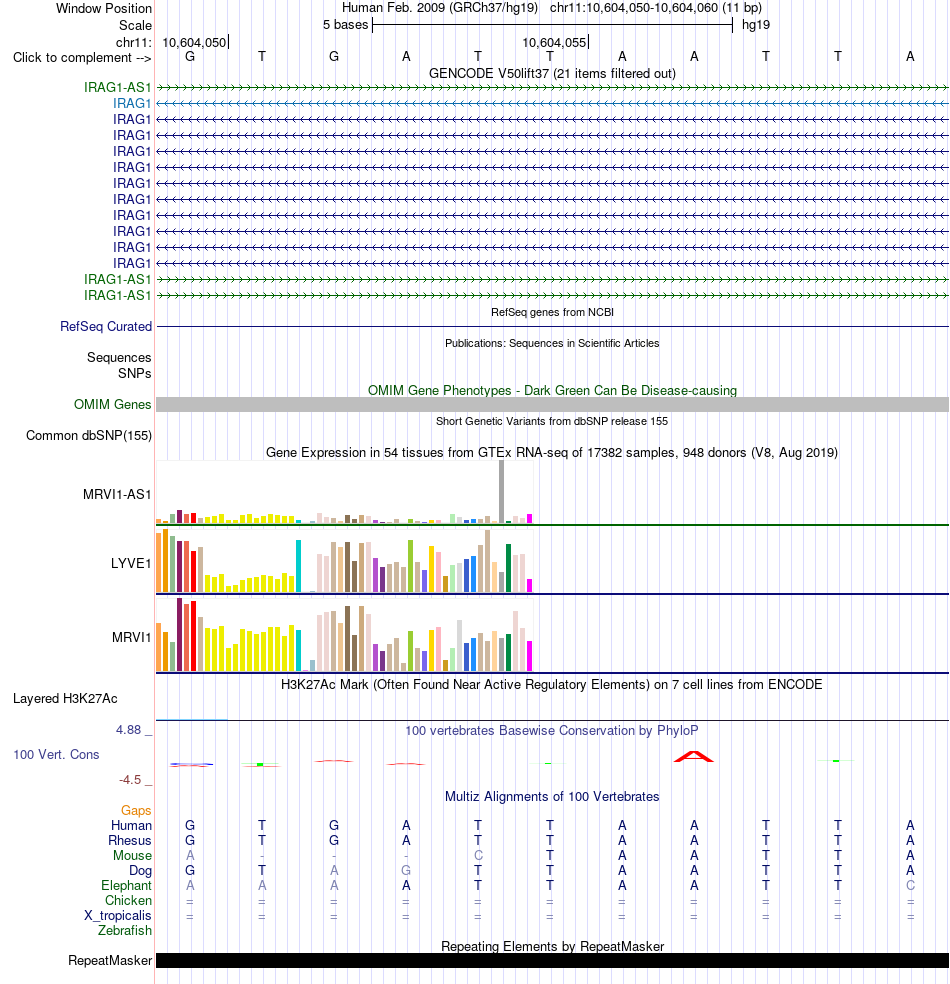Screen dimensions: 950x984
Task: Click the light-blue IRAG1 transcript label
Action: tap(132, 103)
